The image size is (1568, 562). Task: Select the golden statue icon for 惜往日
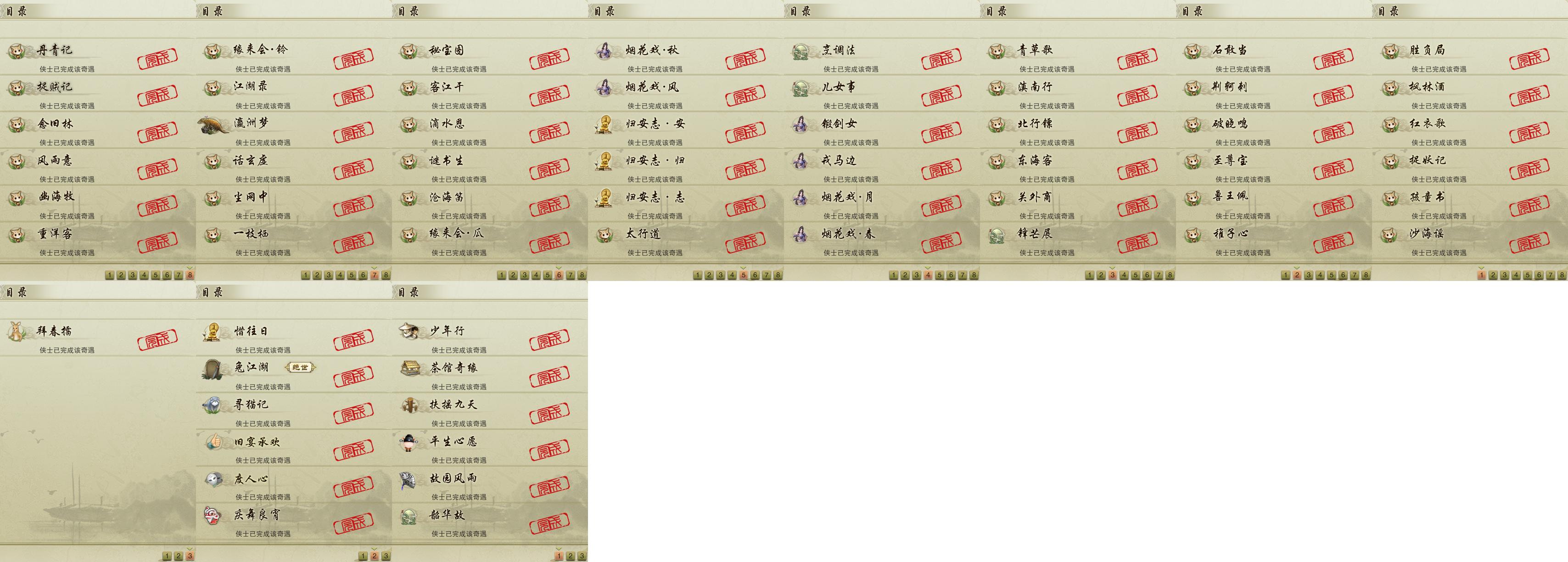tap(213, 332)
